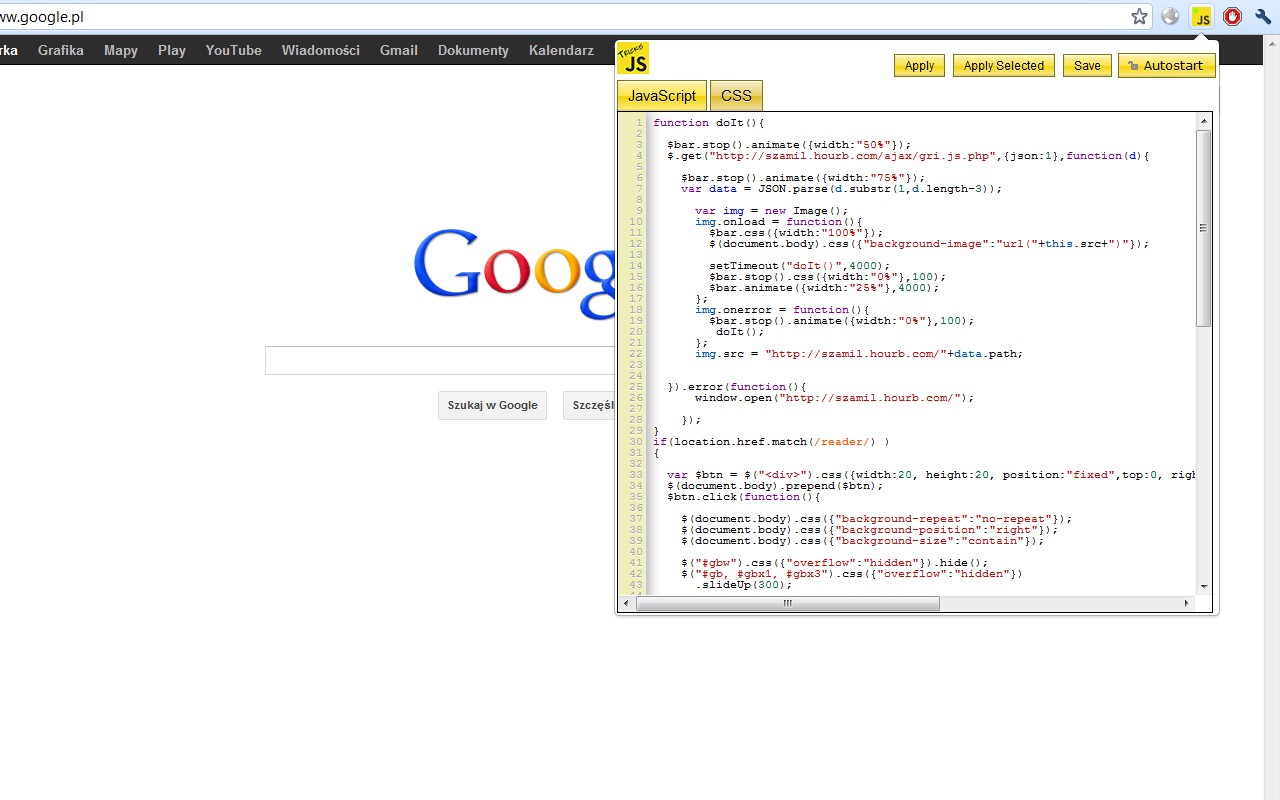Open Mapy in Google bar
Viewport: 1280px width, 800px height.
(x=121, y=50)
